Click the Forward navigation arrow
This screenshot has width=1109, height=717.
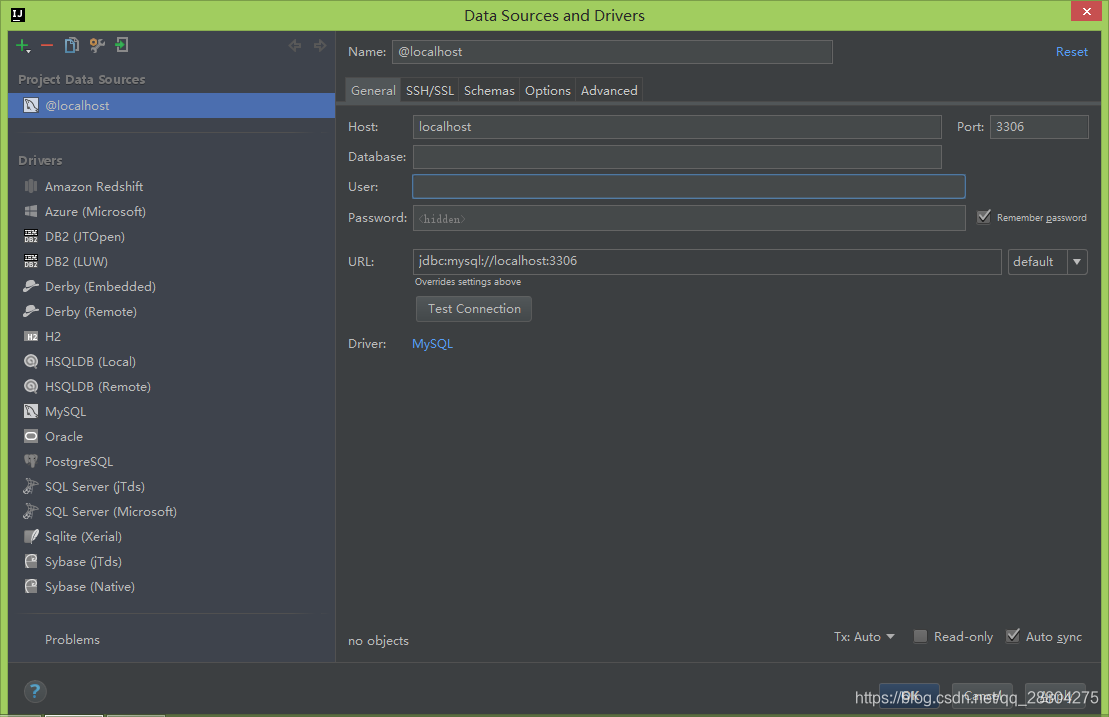[x=320, y=45]
